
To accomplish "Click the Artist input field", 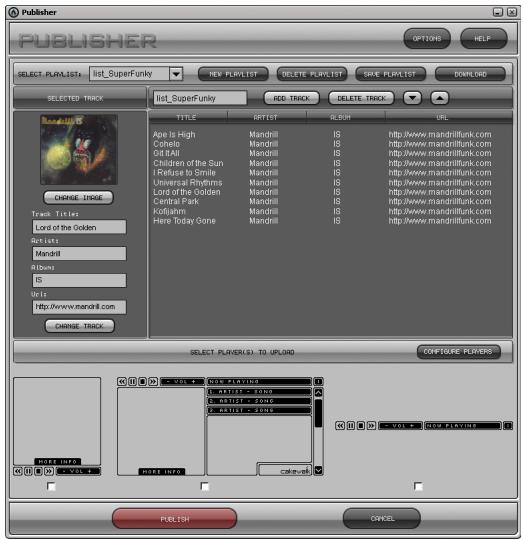I will coord(79,253).
